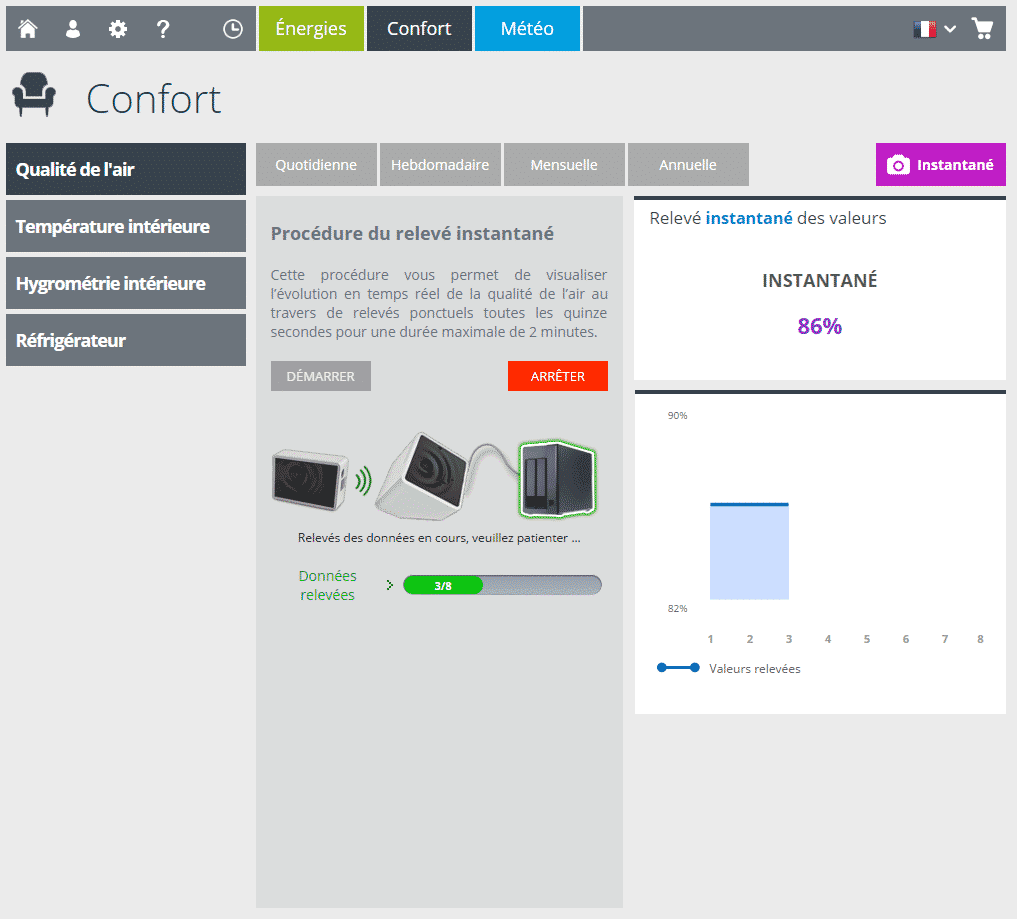Click the 3/8 data progress bar
The image size is (1017, 919).
pos(501,586)
